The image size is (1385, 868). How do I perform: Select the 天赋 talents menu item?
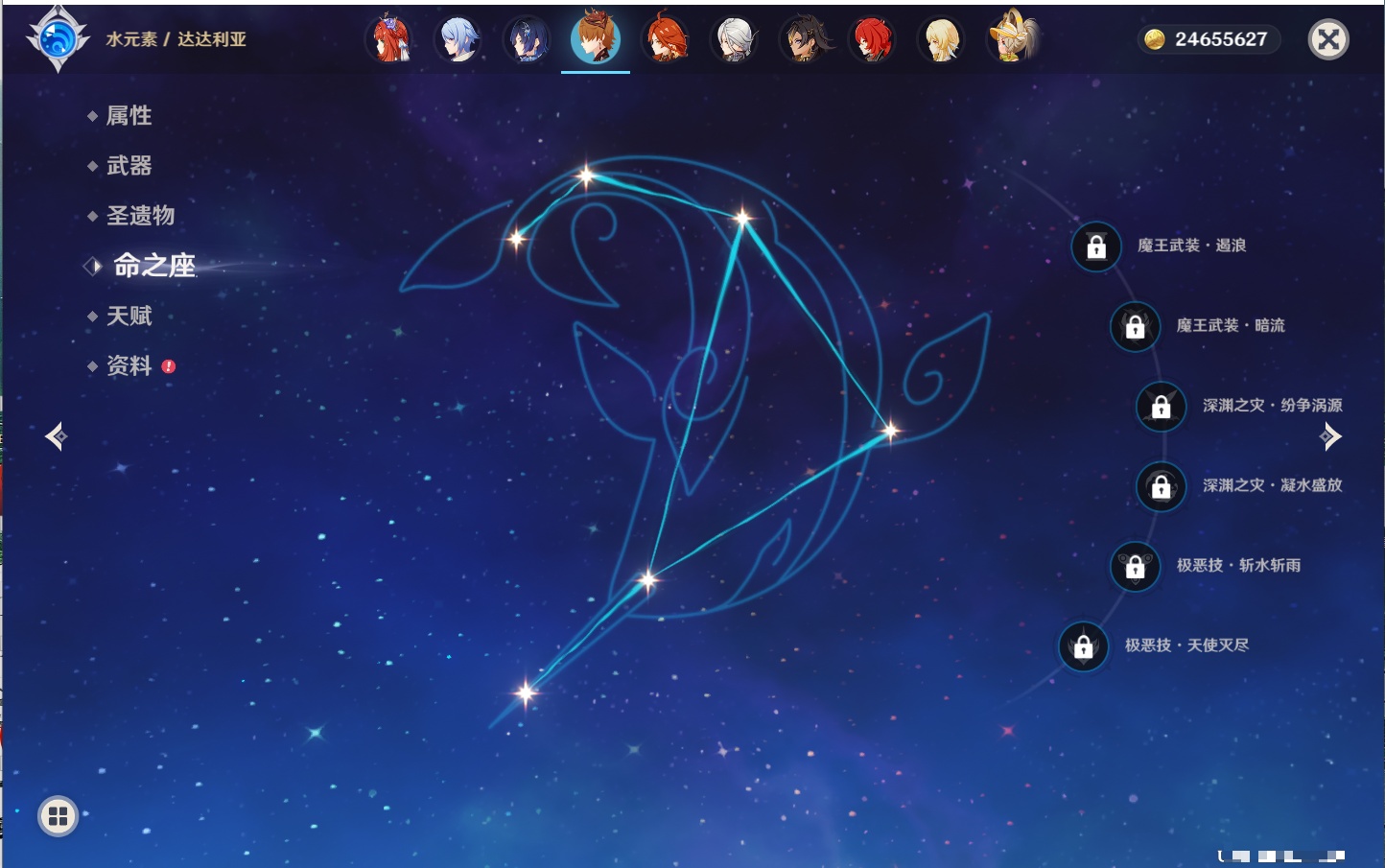tap(129, 316)
